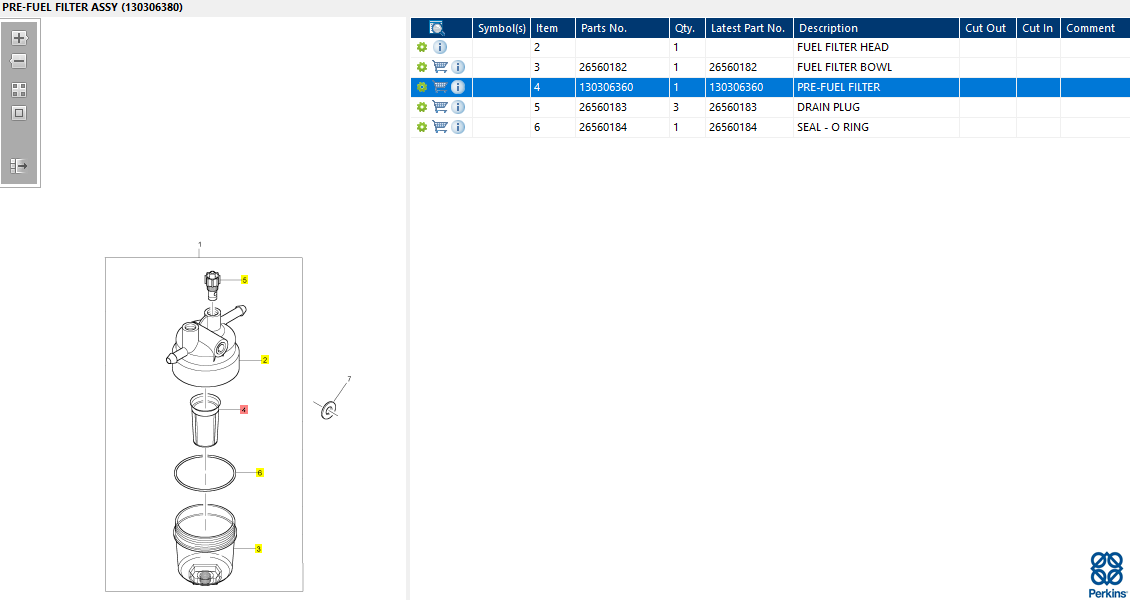The height and width of the screenshot is (600, 1130).
Task: Click the Comment column header
Action: [1095, 28]
